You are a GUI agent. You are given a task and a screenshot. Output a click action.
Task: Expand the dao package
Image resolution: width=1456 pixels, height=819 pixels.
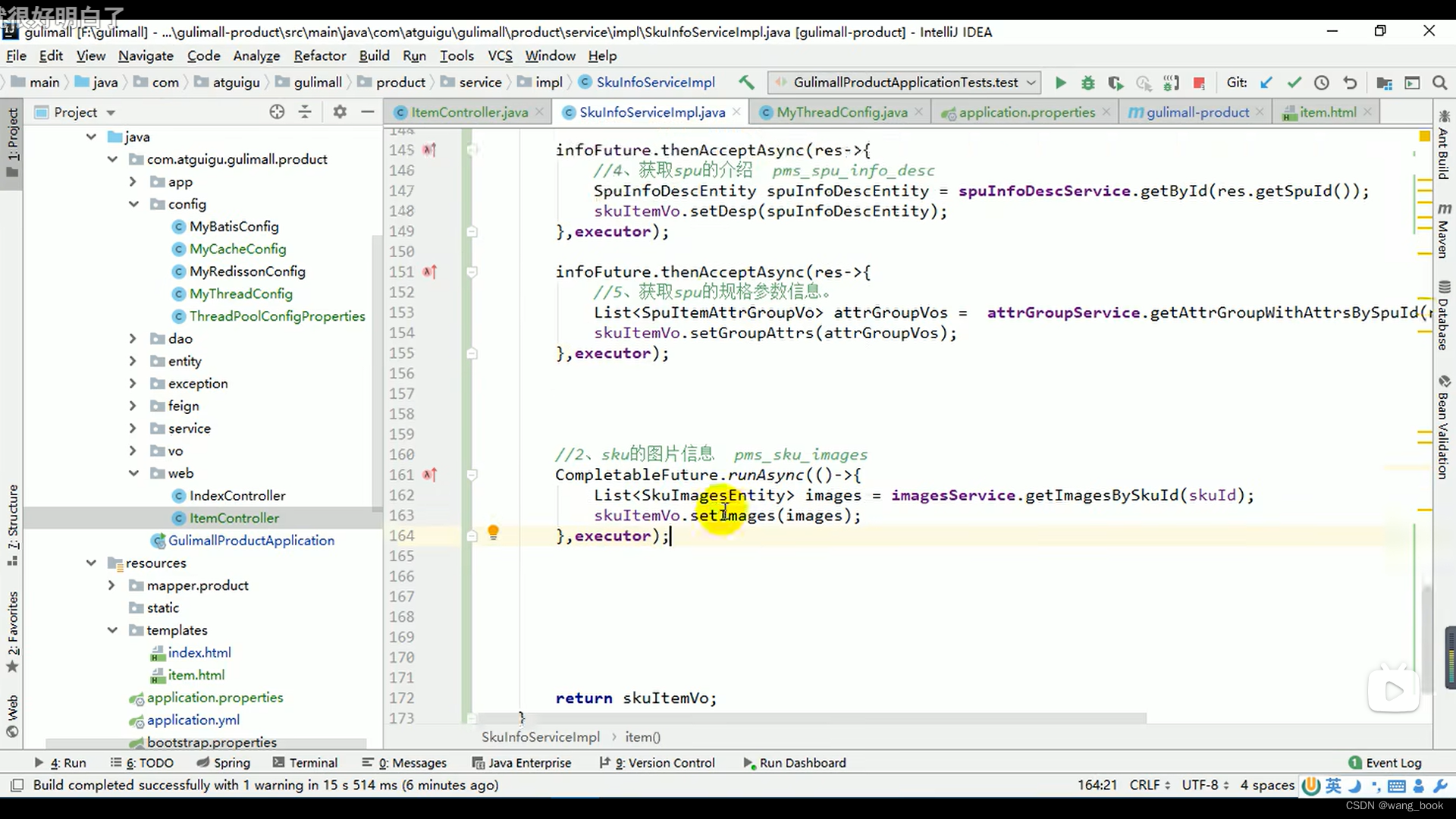tap(133, 338)
